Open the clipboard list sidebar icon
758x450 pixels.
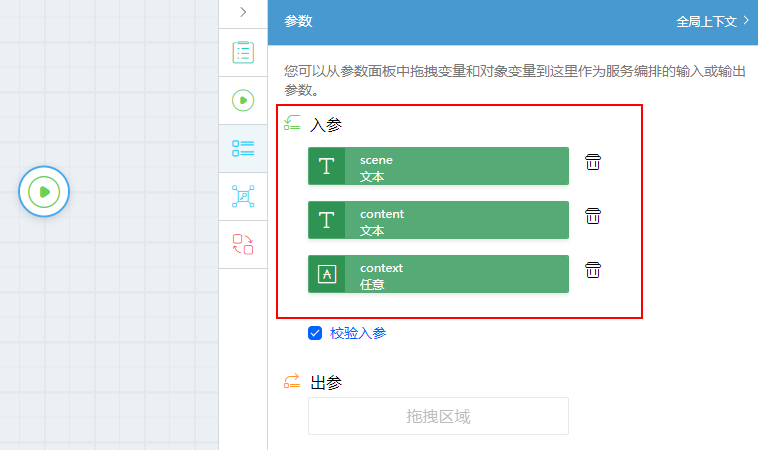243,52
